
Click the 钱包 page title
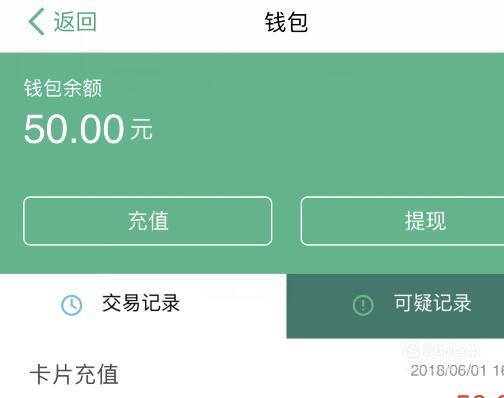(286, 22)
